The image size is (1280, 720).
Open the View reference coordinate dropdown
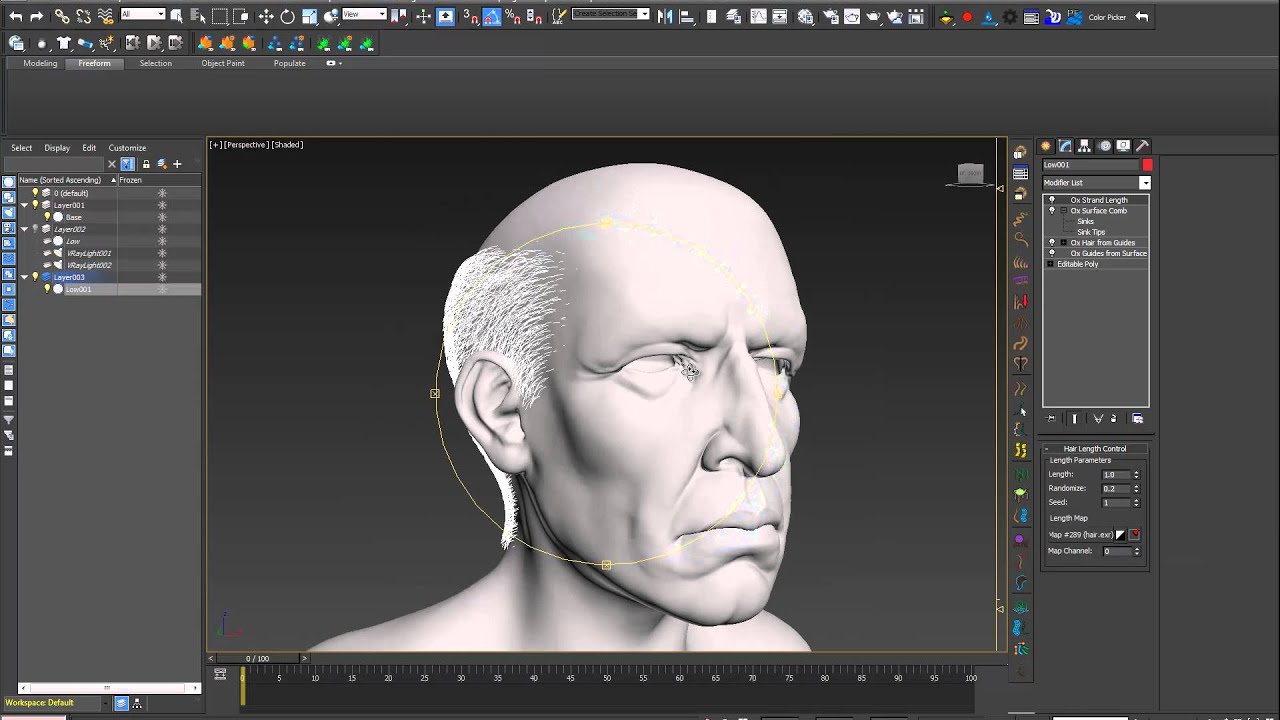(364, 14)
